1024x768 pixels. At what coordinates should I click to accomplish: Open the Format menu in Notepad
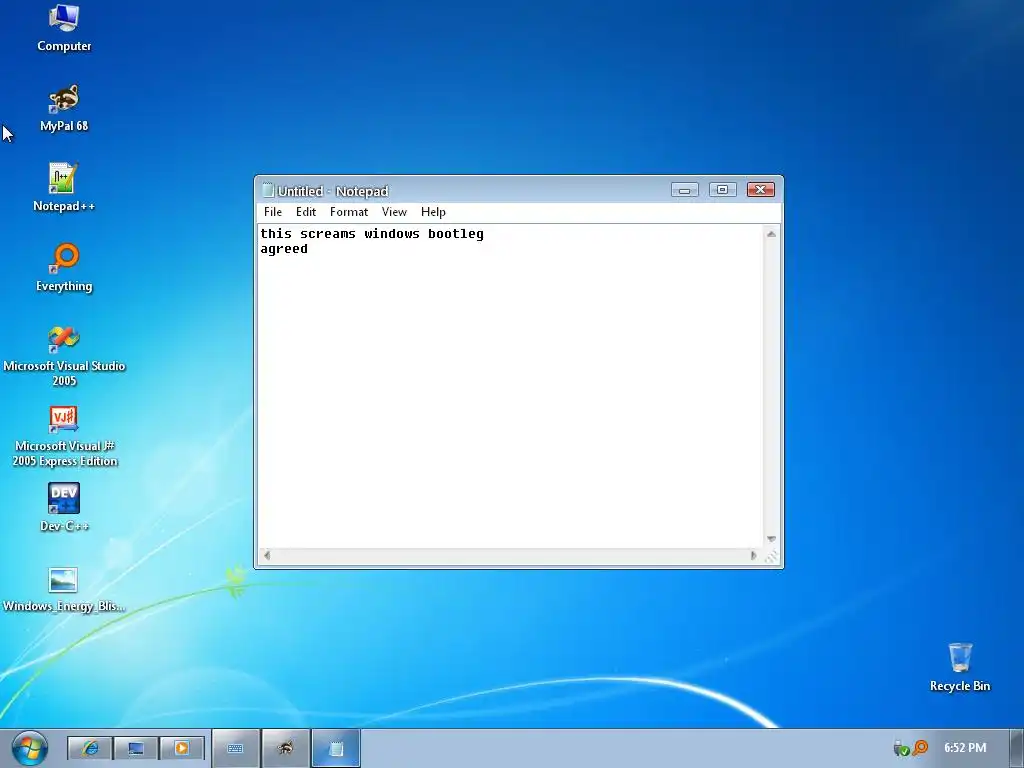pos(349,212)
